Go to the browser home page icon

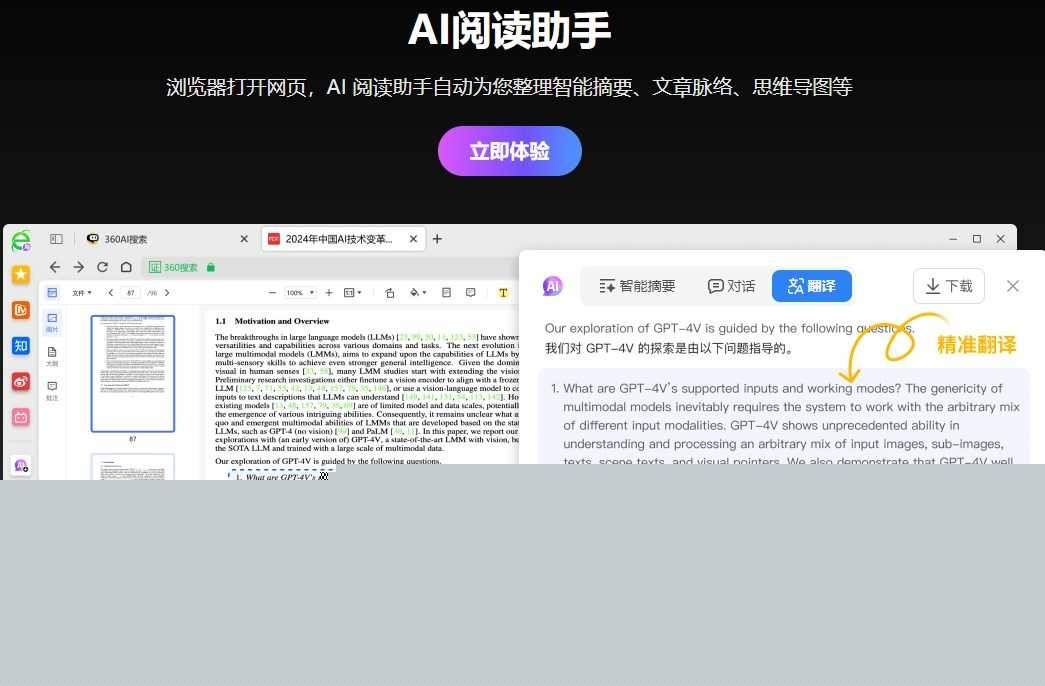pyautogui.click(x=126, y=267)
